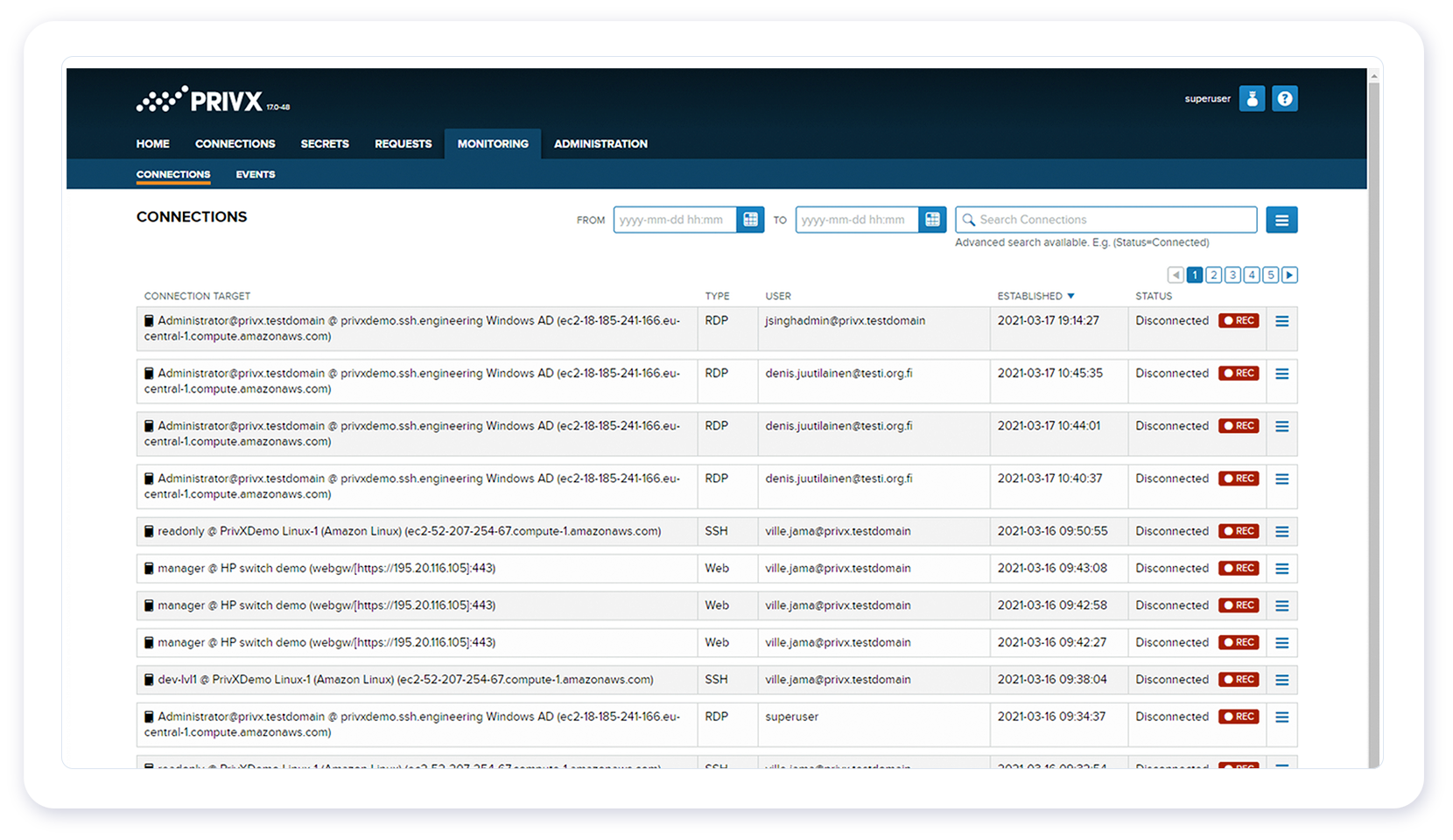Select dev-lvl1 @ PrivXDemo Linux-1 target

click(405, 680)
